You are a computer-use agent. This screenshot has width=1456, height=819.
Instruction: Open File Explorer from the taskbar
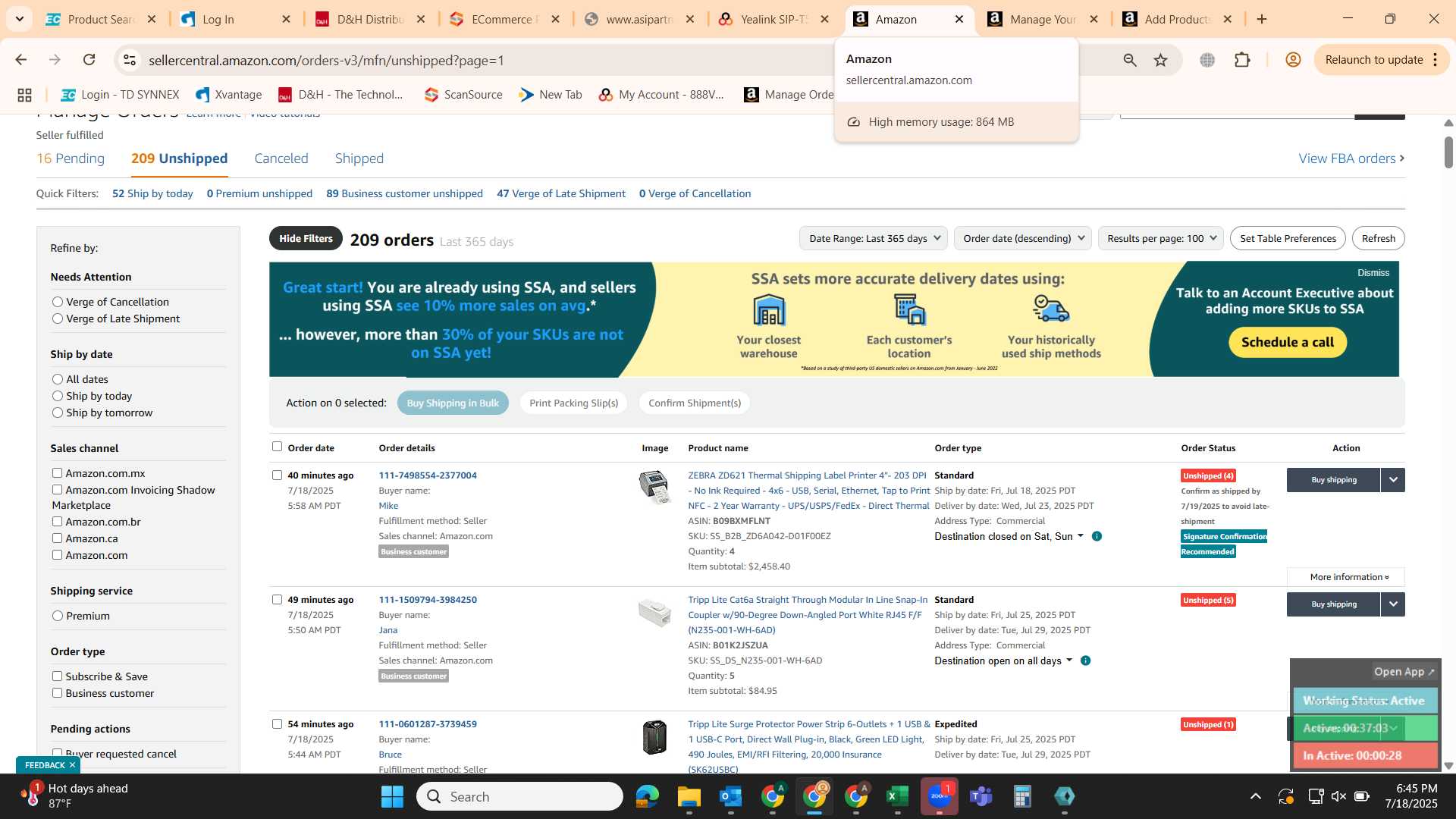pyautogui.click(x=689, y=797)
